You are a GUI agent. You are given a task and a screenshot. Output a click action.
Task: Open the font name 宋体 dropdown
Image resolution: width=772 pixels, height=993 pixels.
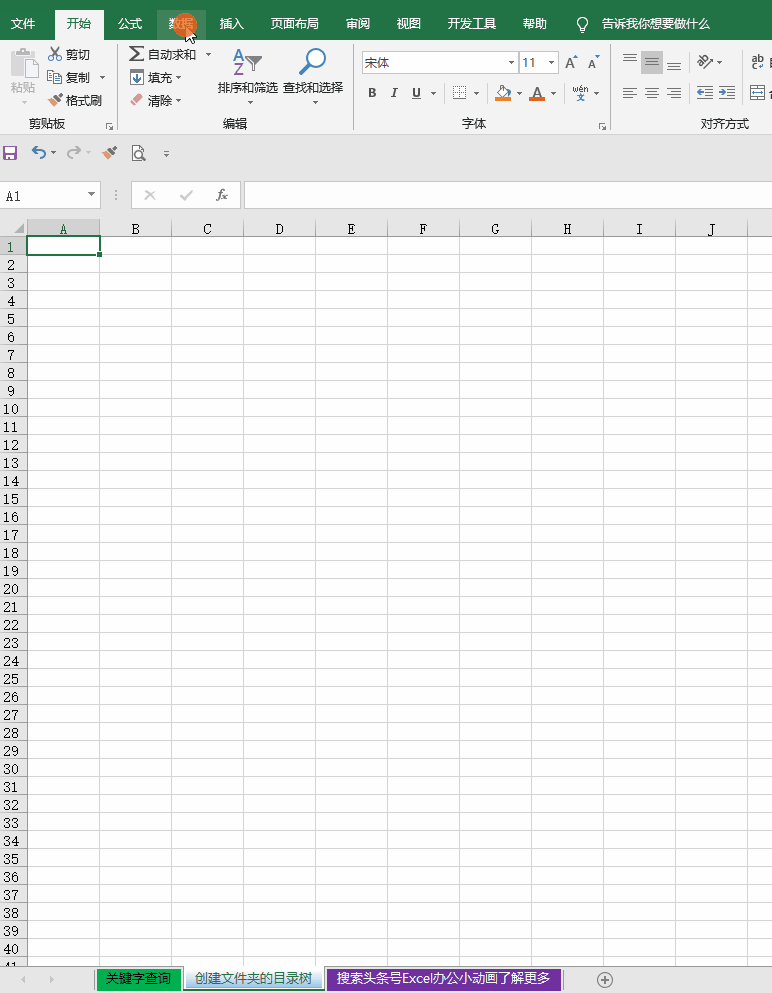[x=511, y=62]
